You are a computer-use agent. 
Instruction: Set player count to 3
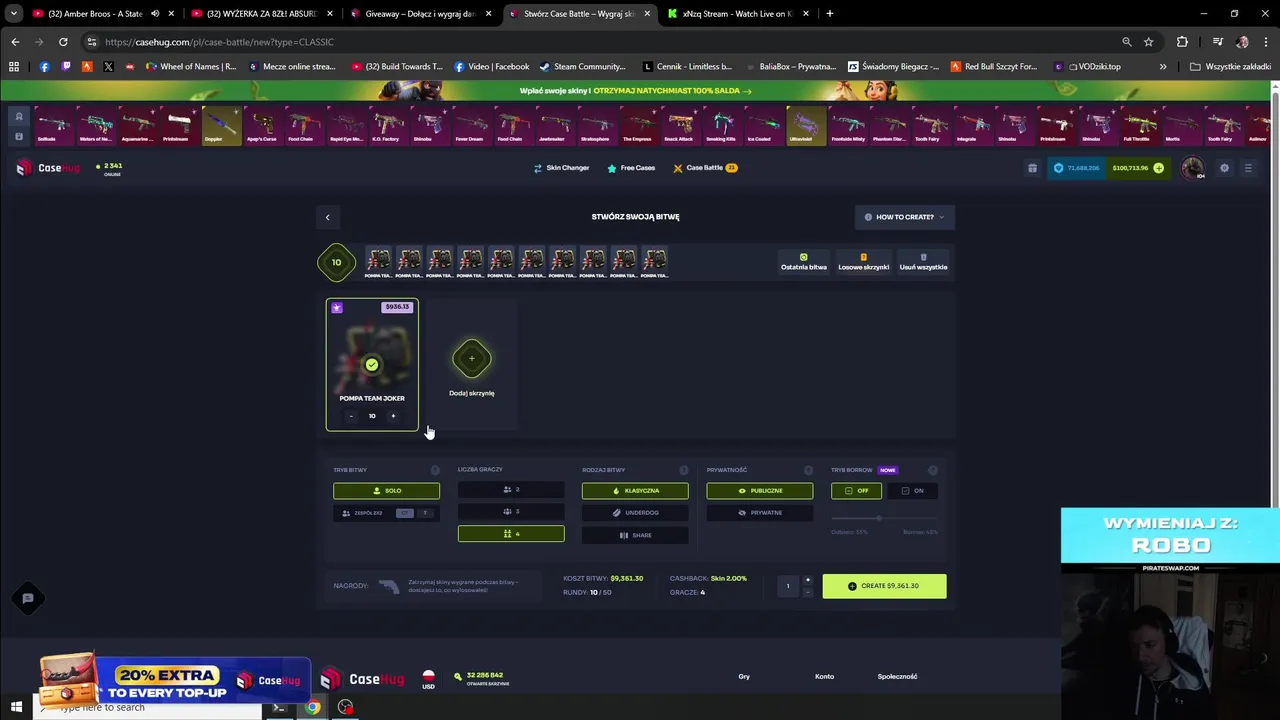click(x=511, y=512)
